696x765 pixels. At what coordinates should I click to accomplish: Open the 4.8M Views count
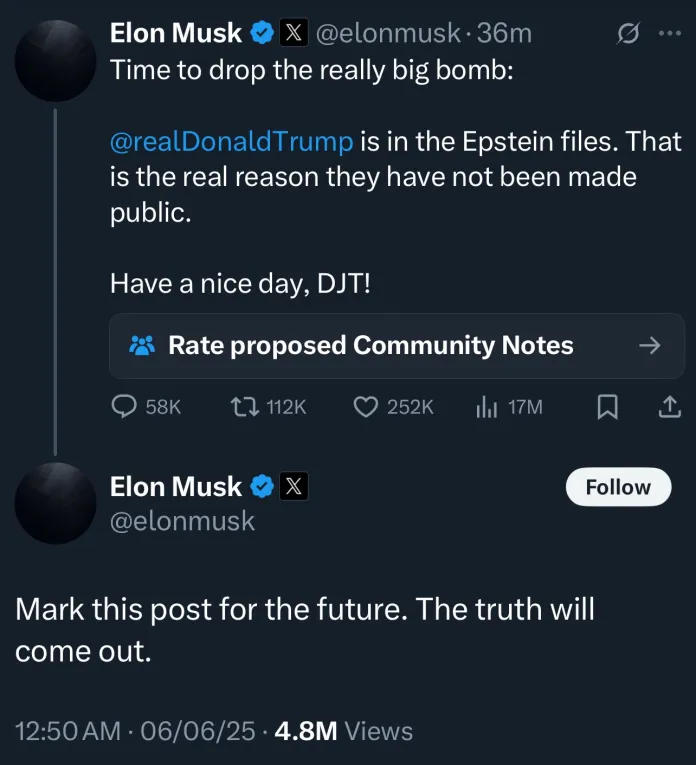pos(343,731)
